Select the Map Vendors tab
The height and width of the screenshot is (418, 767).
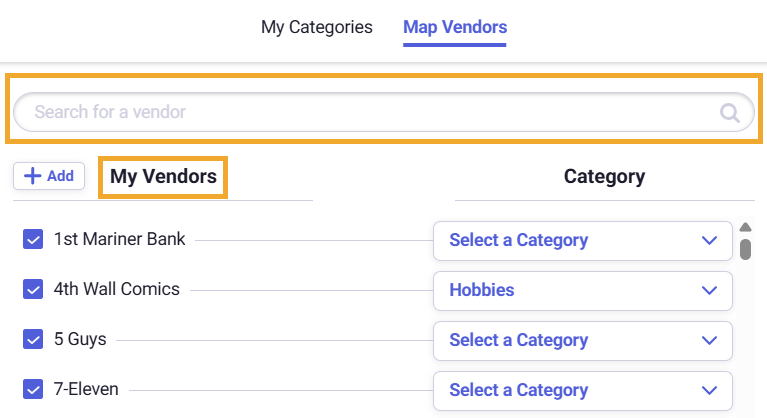(x=455, y=27)
